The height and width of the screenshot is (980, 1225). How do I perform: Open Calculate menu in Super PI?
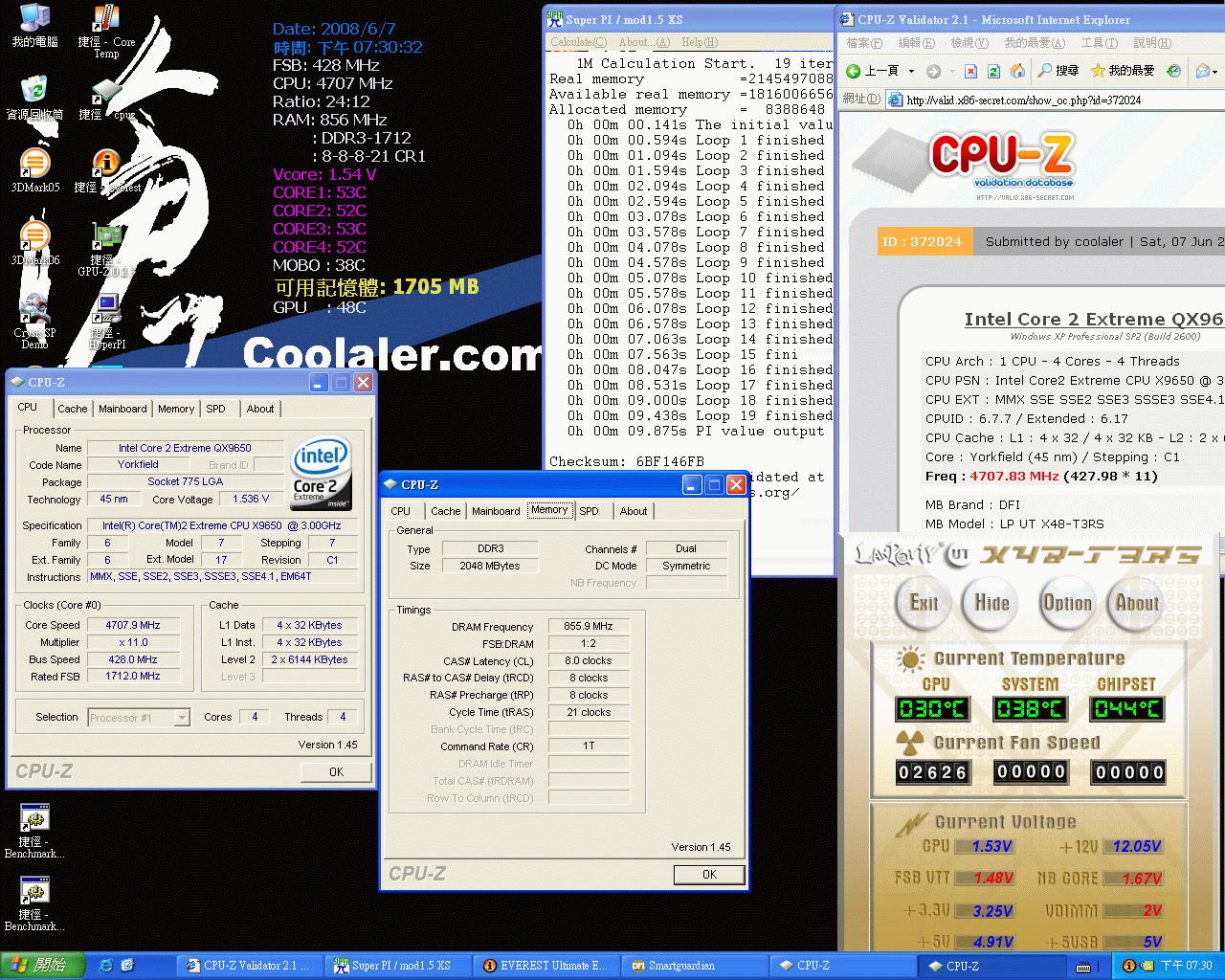pos(578,42)
